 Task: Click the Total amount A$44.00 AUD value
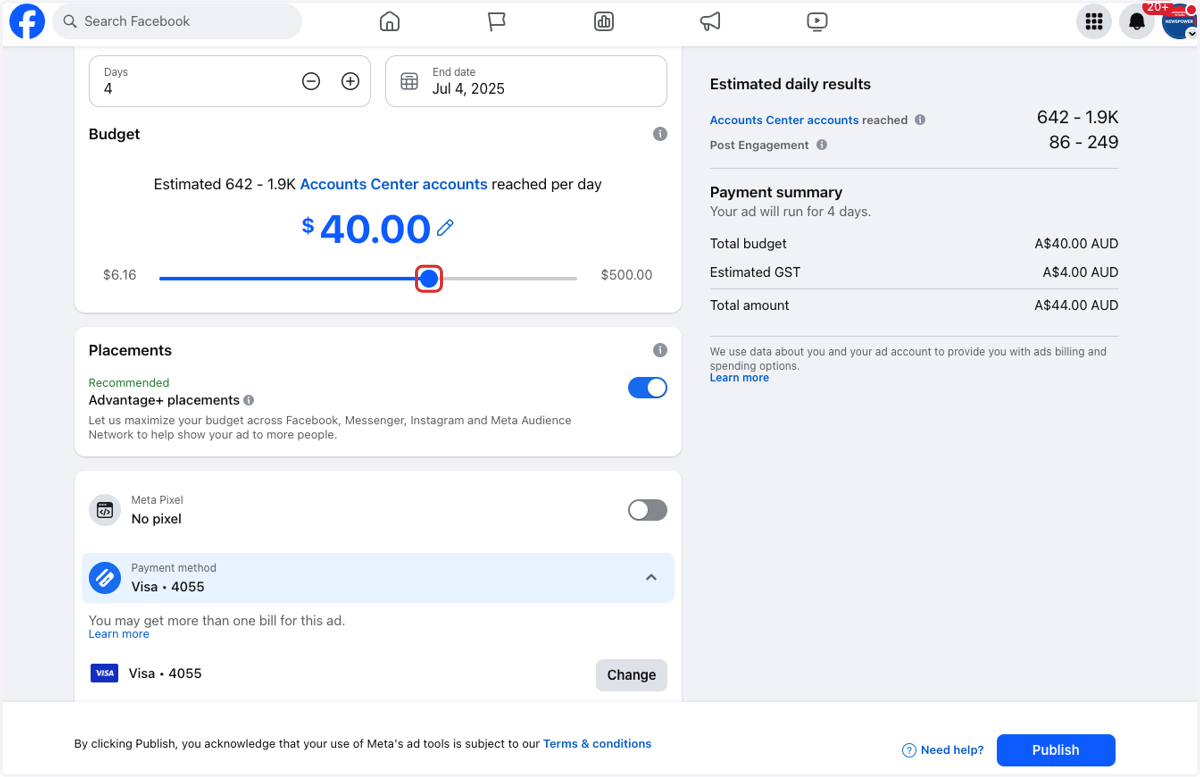point(1076,306)
